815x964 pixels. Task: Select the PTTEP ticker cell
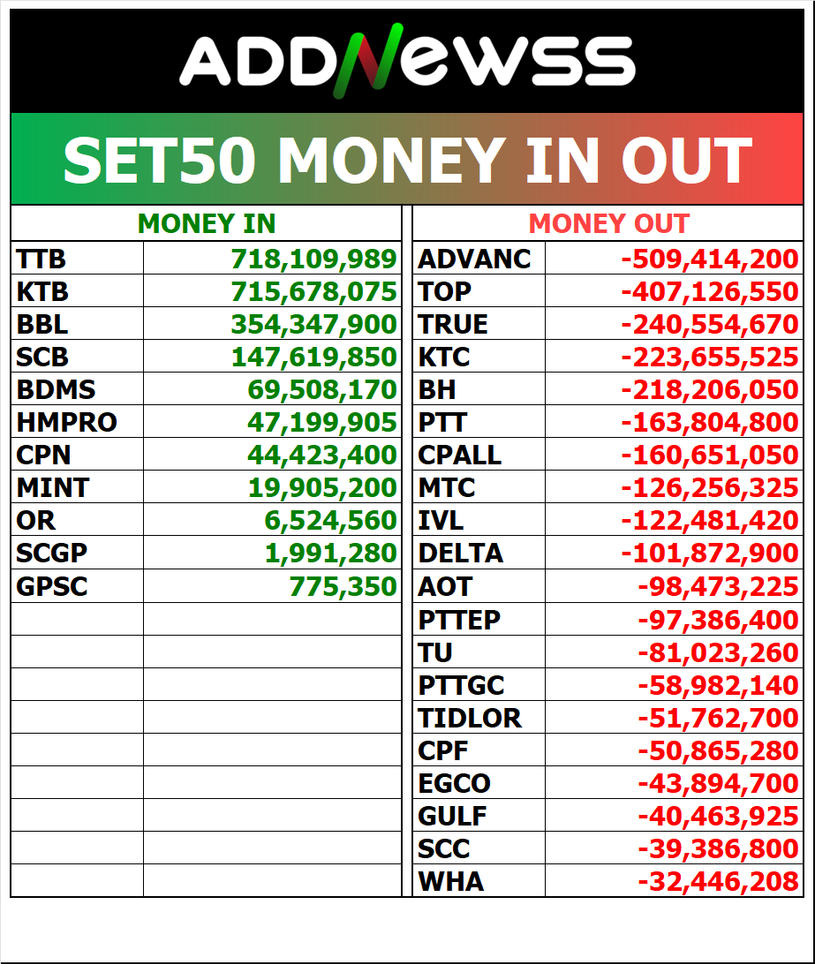tap(459, 620)
